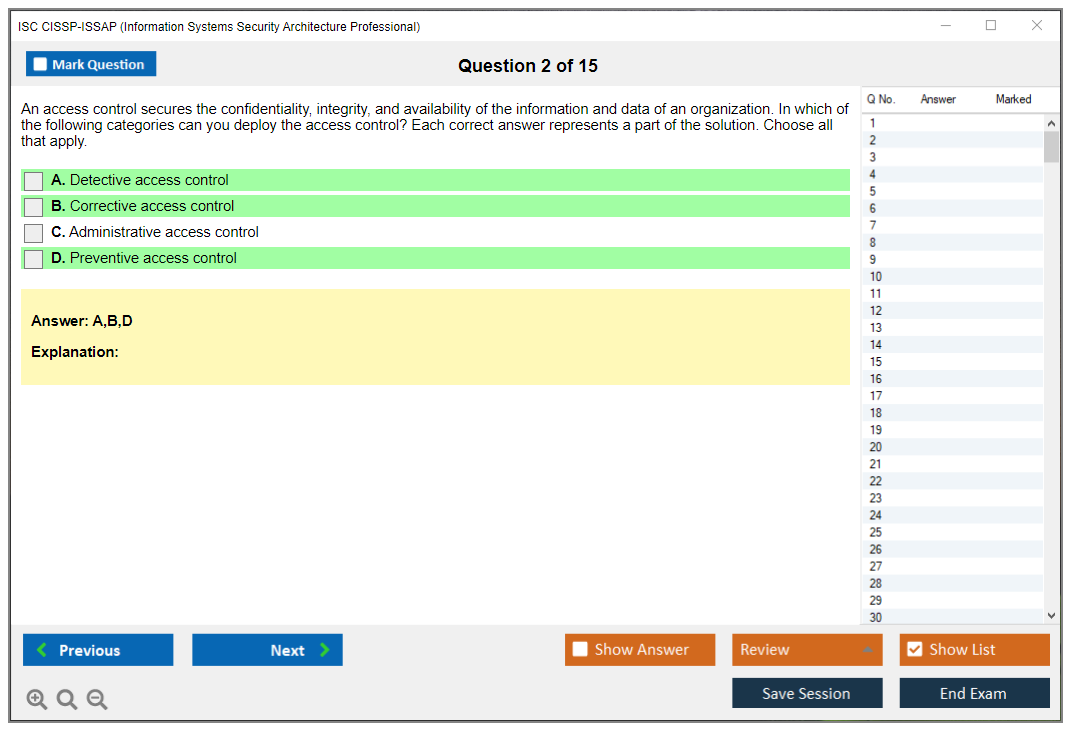Tick checkbox for B. Corrective access control
This screenshot has width=1075, height=735.
click(34, 207)
